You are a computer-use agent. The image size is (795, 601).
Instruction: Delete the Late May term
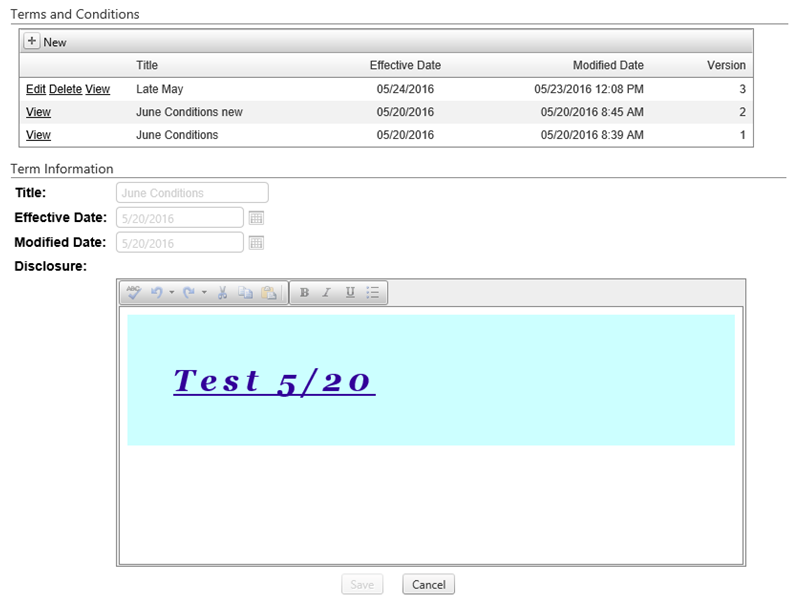[x=65, y=89]
